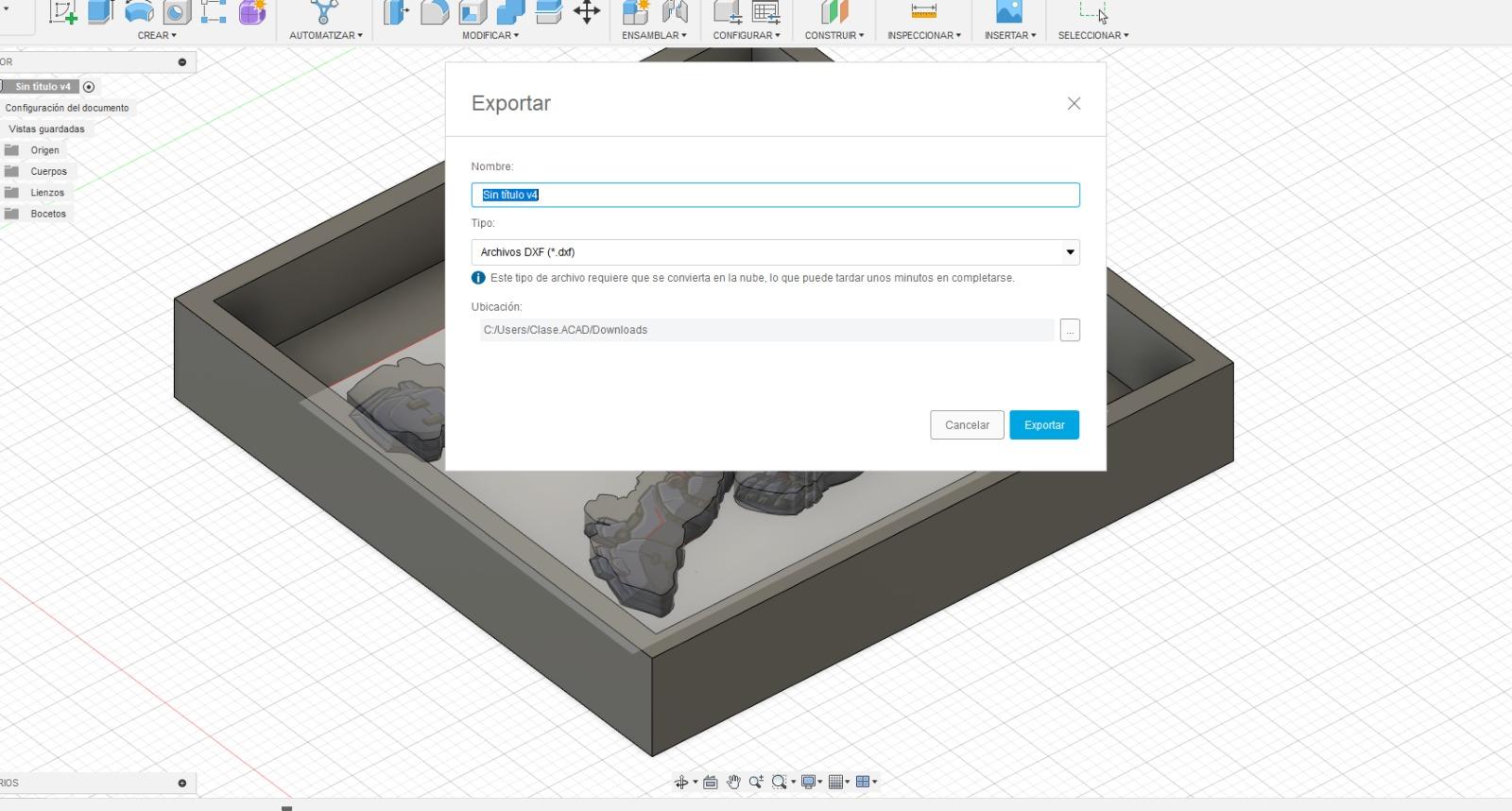Click the Insert image icon

(x=1009, y=11)
